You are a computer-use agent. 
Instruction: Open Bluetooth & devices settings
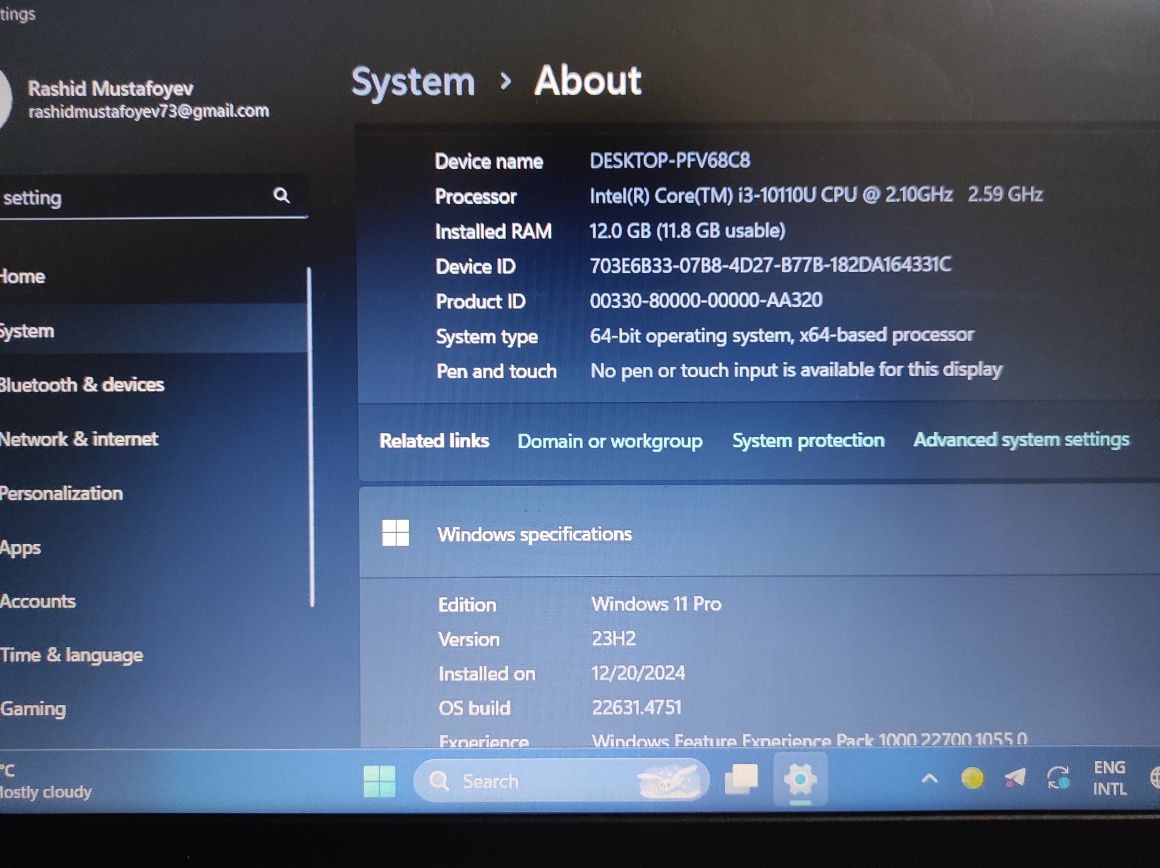tap(152, 385)
